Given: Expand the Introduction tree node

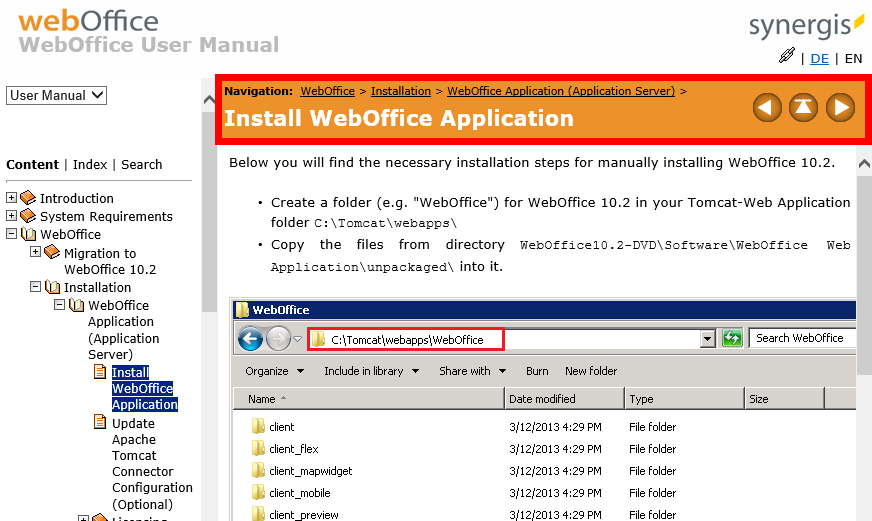Looking at the screenshot, I should tap(12, 198).
